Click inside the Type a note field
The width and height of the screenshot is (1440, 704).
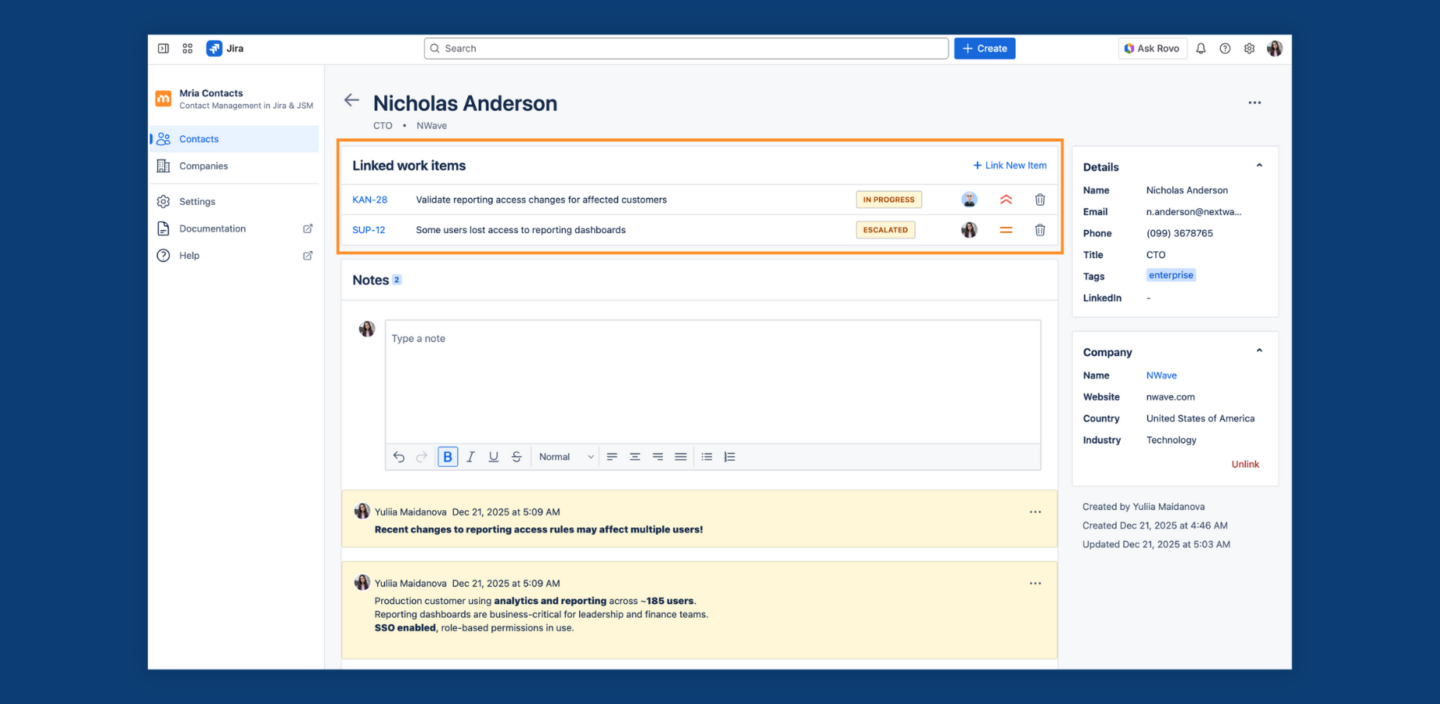(700, 380)
